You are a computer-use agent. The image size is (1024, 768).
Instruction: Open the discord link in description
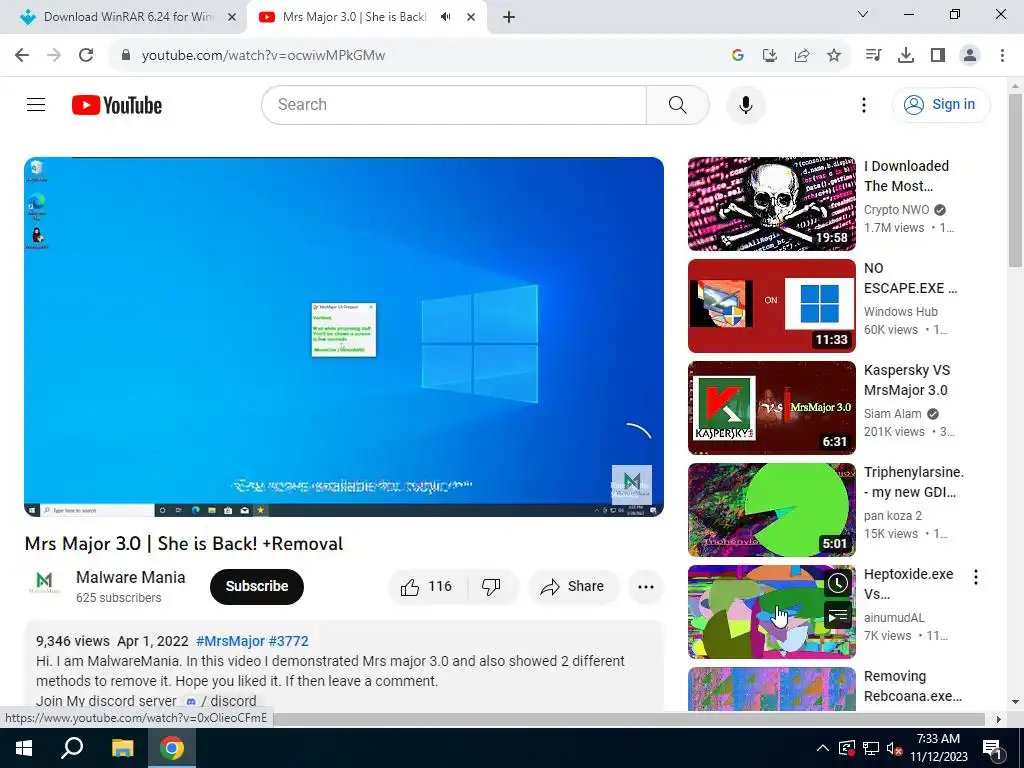(x=221, y=701)
